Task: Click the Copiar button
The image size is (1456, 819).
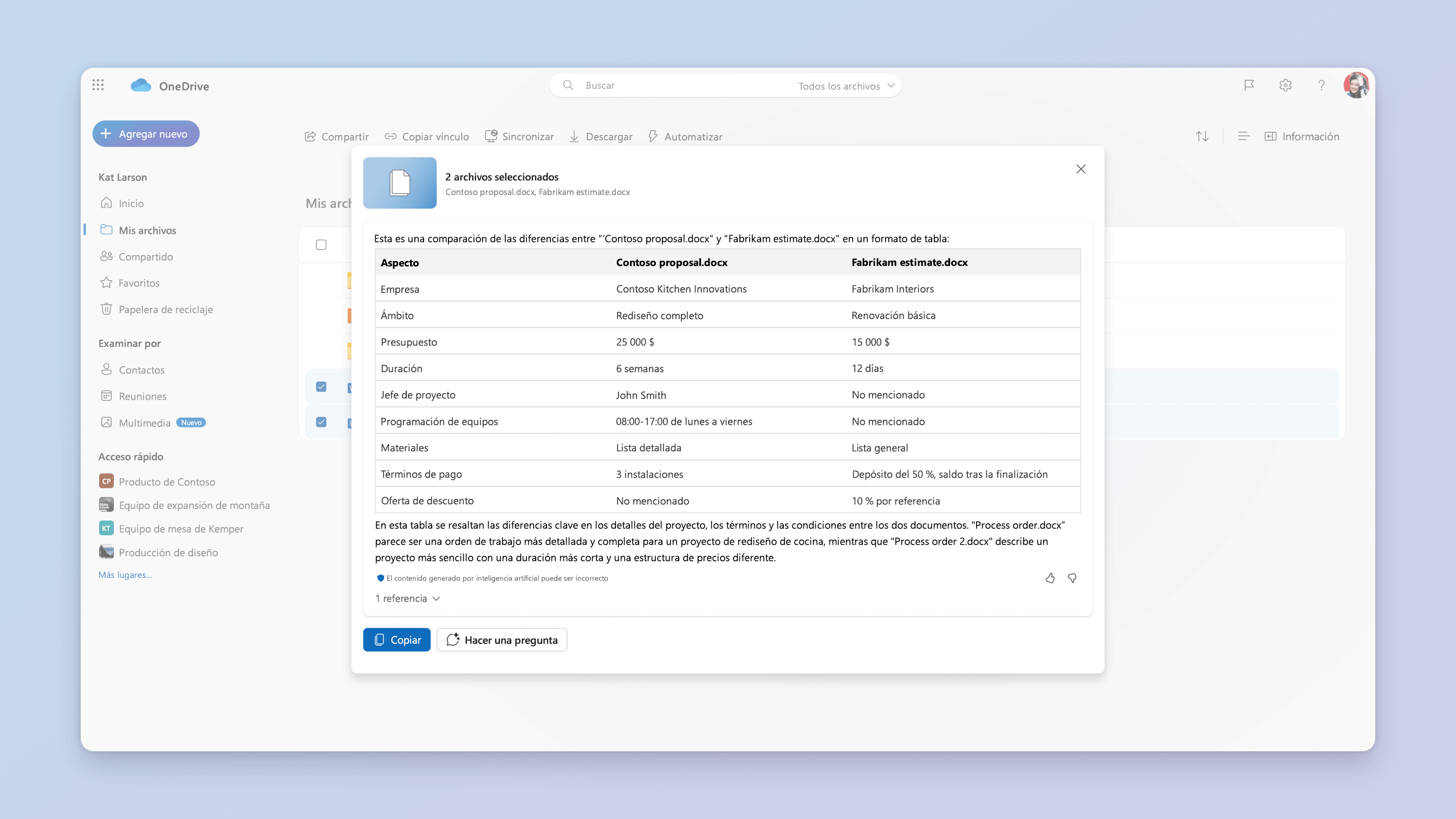Action: 397,640
